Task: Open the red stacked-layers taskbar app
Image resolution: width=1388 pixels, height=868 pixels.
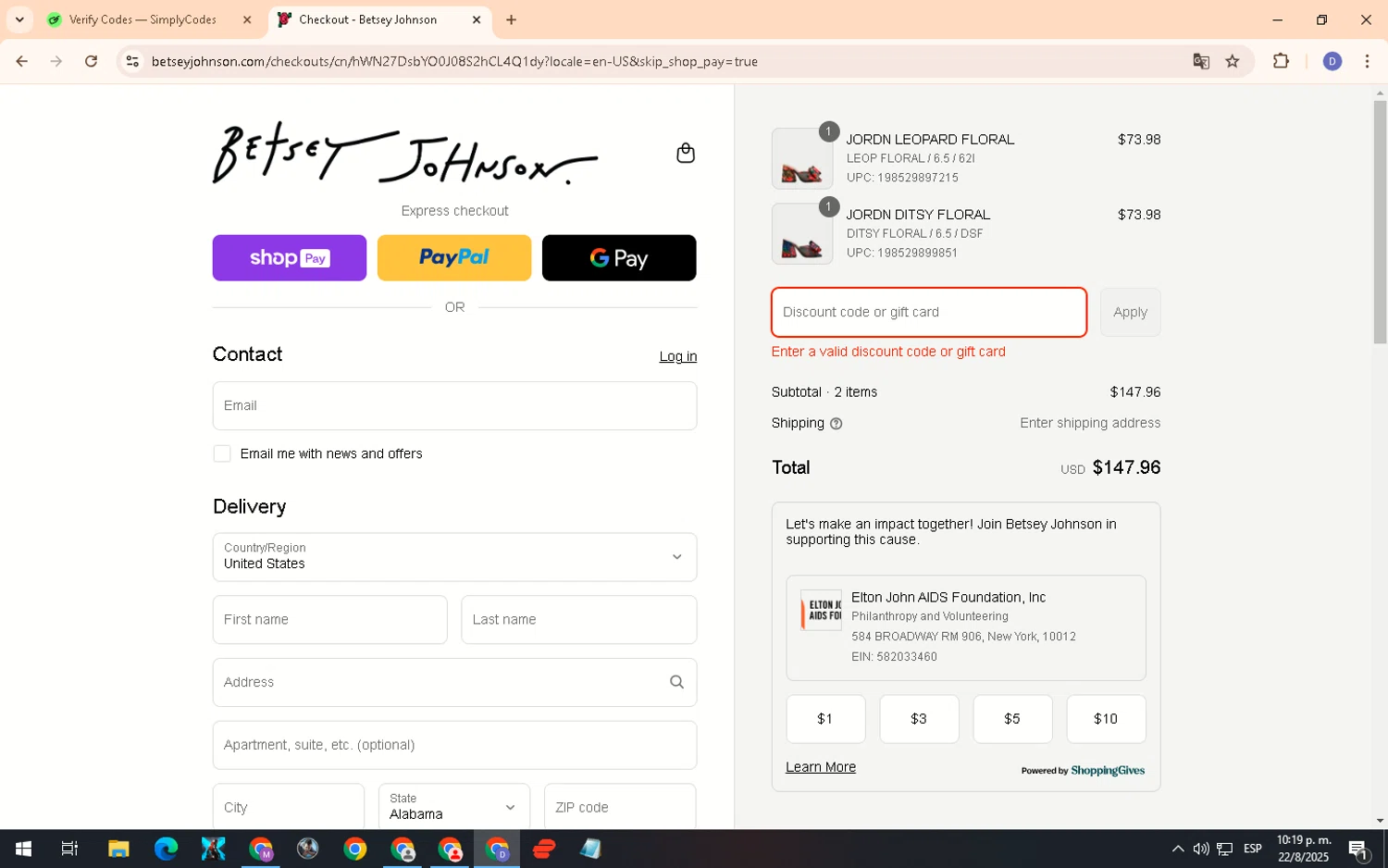Action: 544,849
